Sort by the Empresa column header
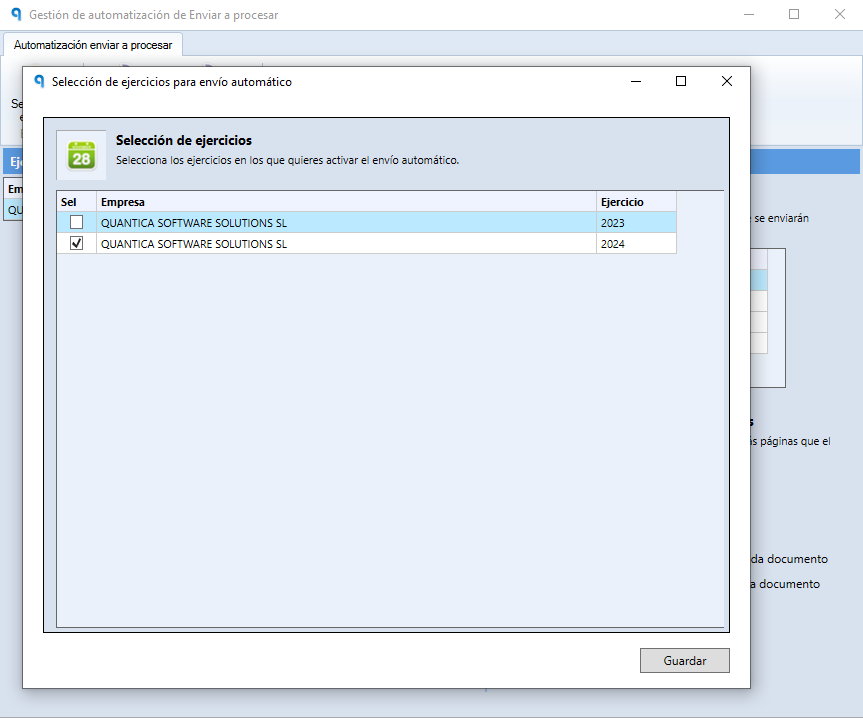 click(x=346, y=202)
